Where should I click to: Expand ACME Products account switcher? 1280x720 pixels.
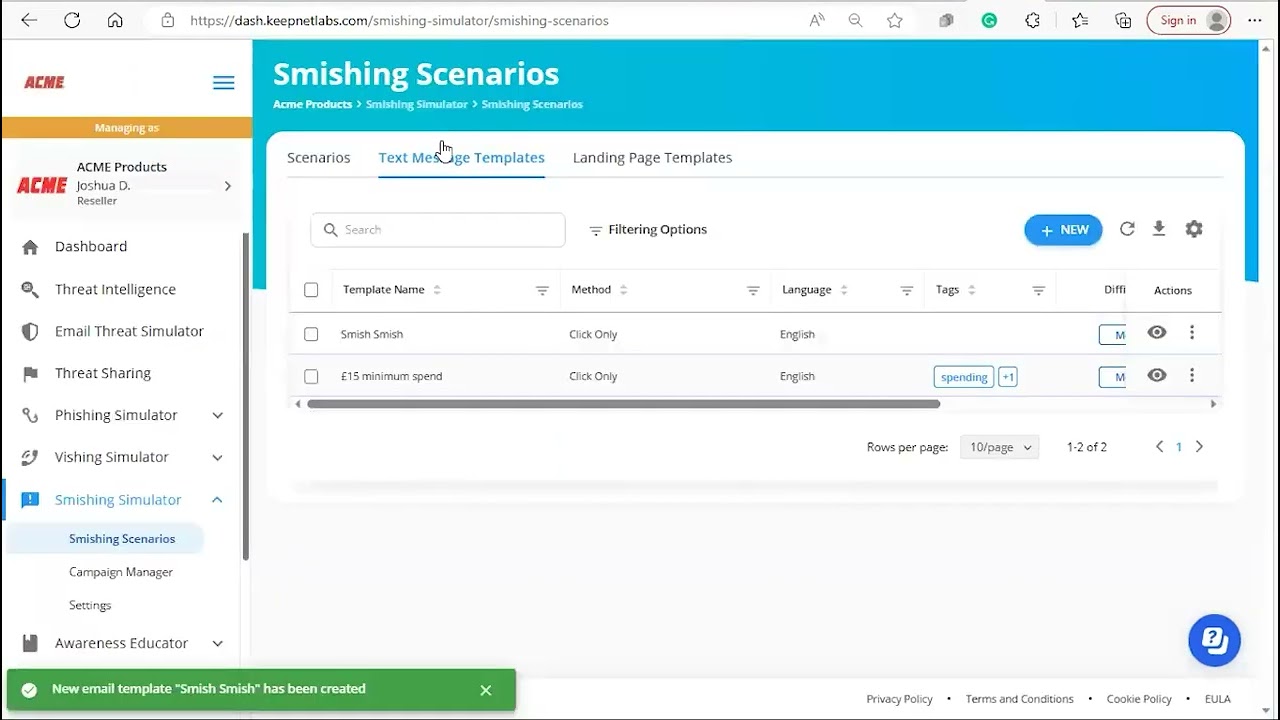point(227,185)
